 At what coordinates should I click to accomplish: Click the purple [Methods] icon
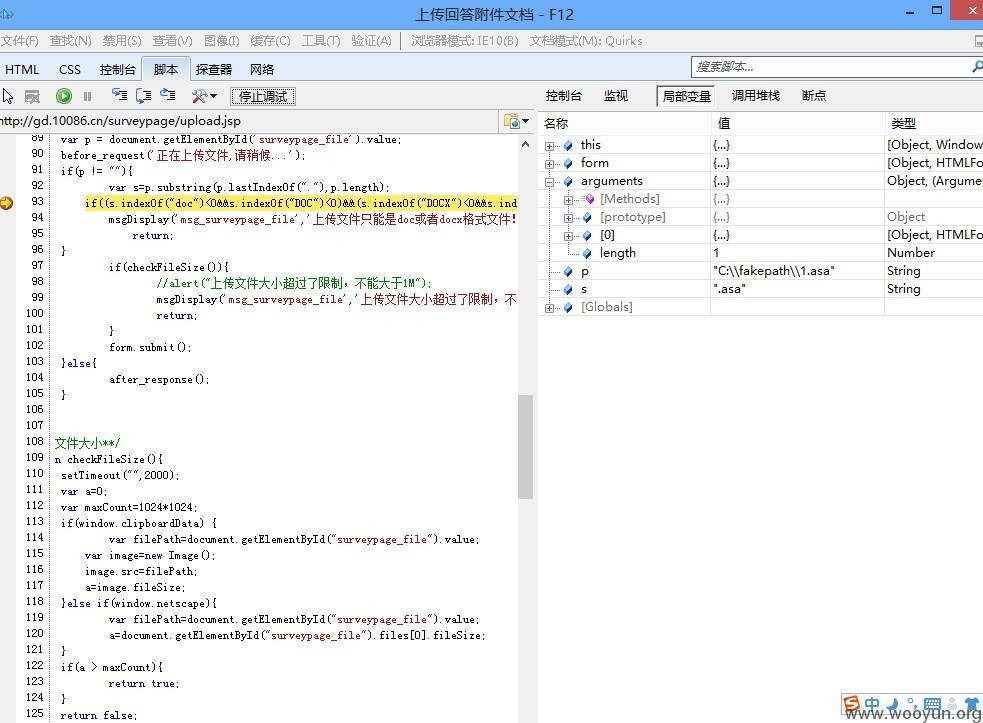(589, 199)
